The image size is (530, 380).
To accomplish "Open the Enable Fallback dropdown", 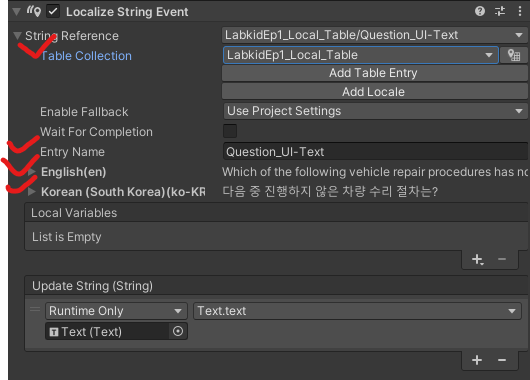I will [375, 111].
